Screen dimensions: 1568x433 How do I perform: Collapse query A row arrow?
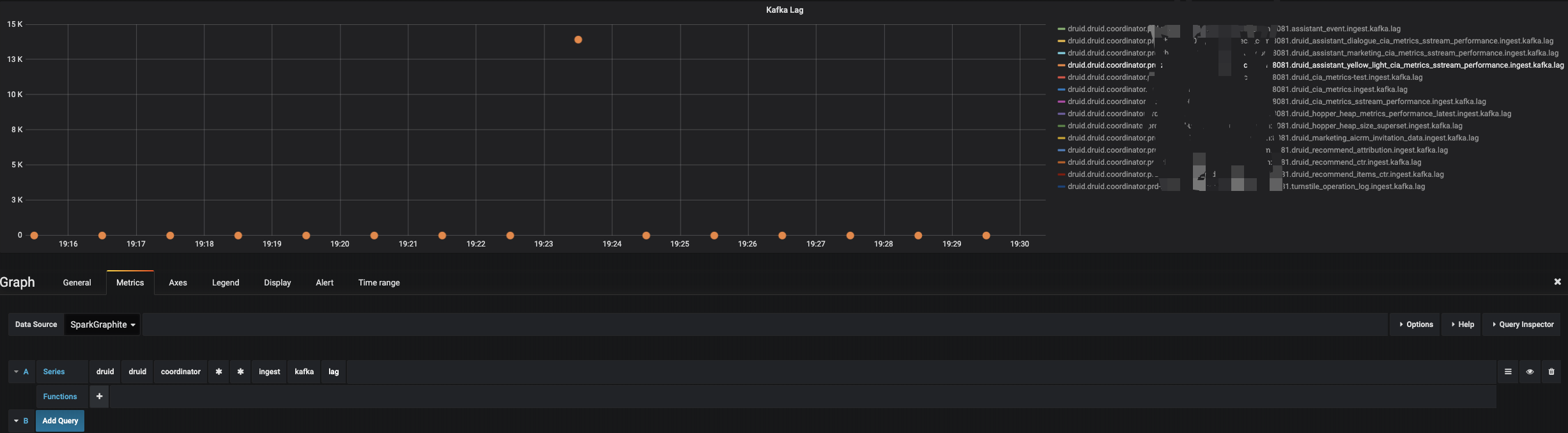[x=16, y=372]
